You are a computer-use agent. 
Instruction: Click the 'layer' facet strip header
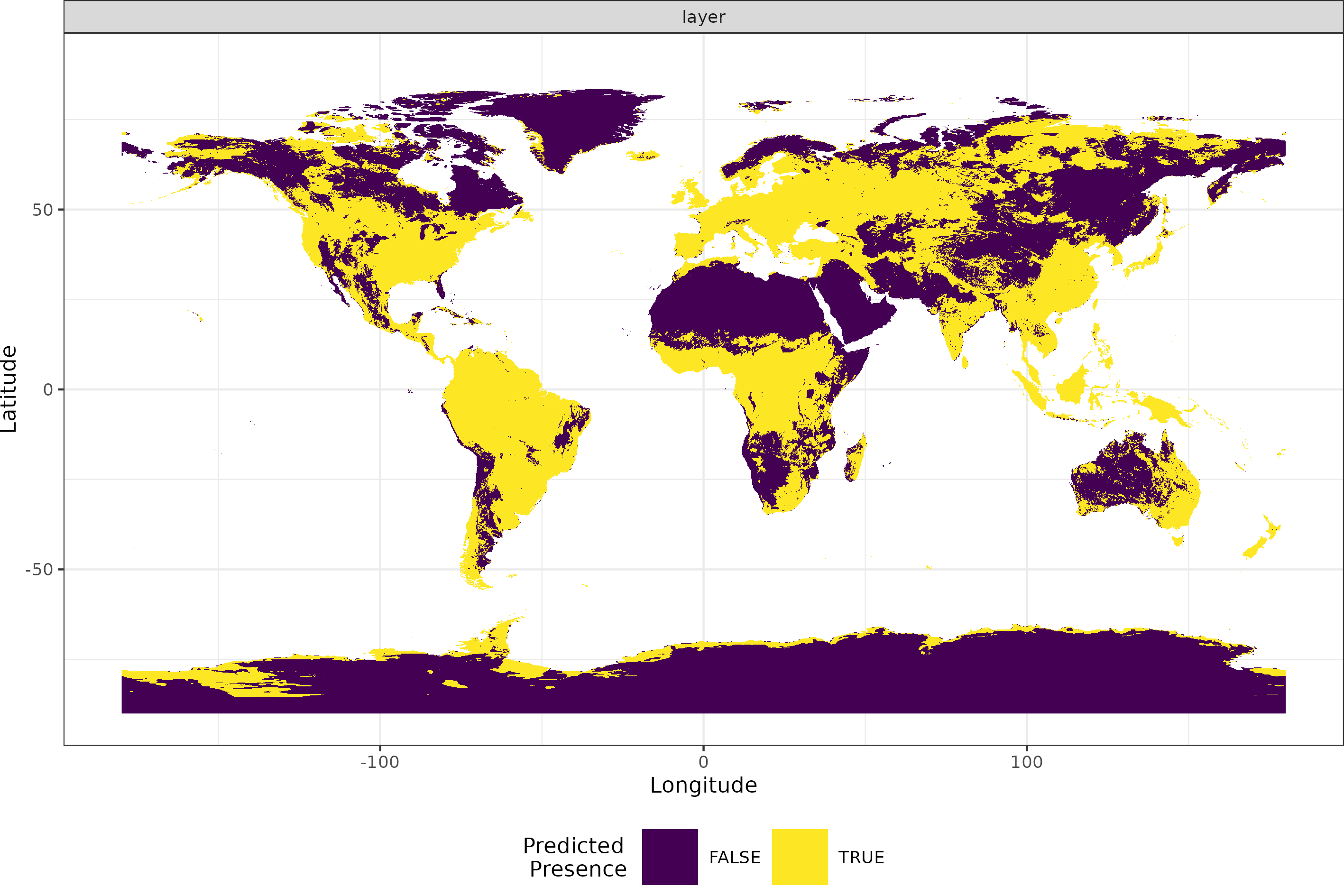pos(703,17)
